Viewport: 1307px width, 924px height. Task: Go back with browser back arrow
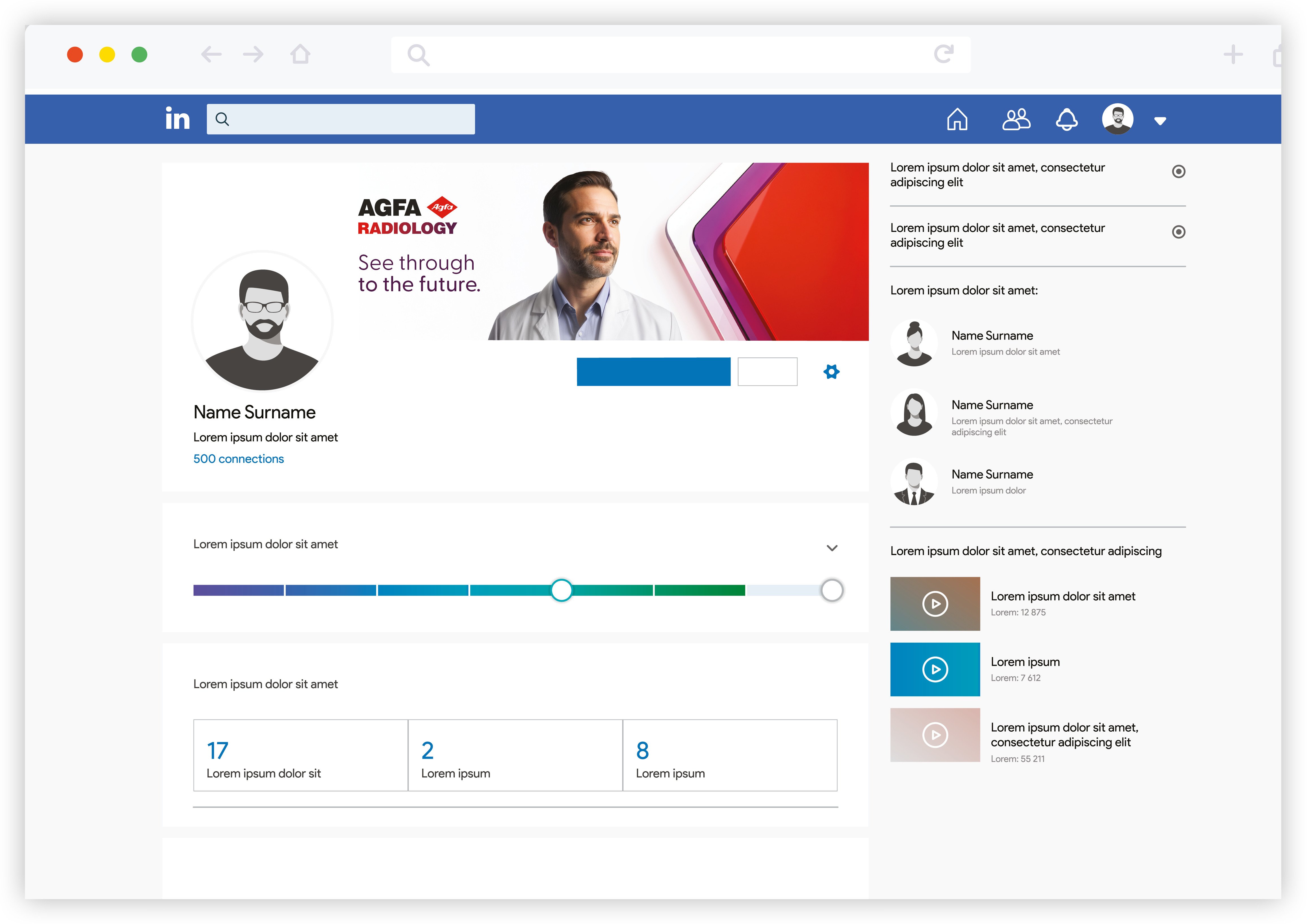(211, 55)
